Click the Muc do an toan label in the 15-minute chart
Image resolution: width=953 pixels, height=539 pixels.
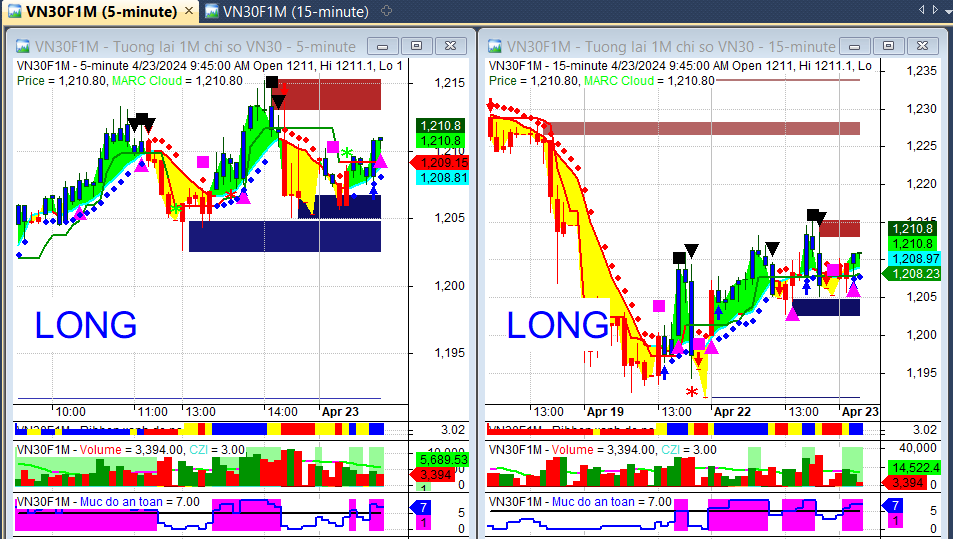pos(593,502)
